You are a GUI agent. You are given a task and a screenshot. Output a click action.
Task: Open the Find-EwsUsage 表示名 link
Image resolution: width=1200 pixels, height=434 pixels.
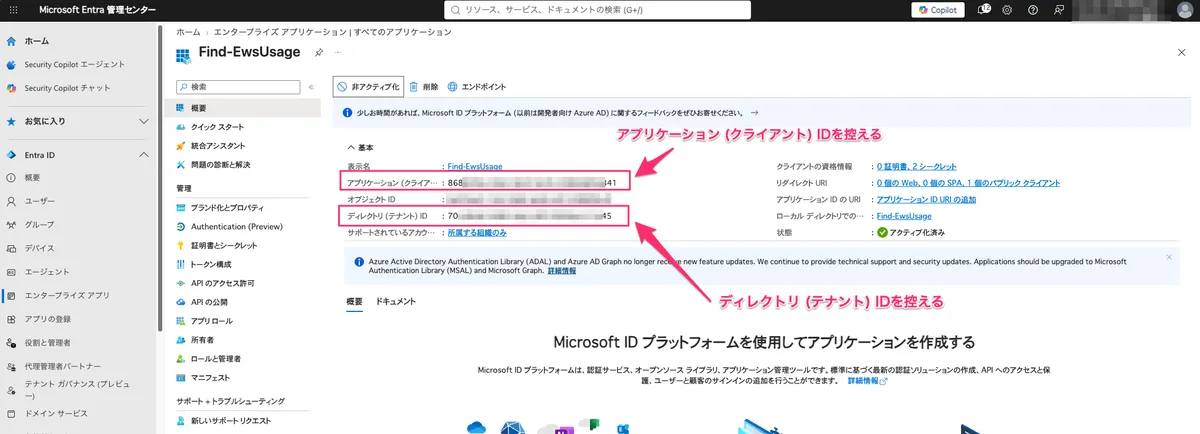[475, 166]
